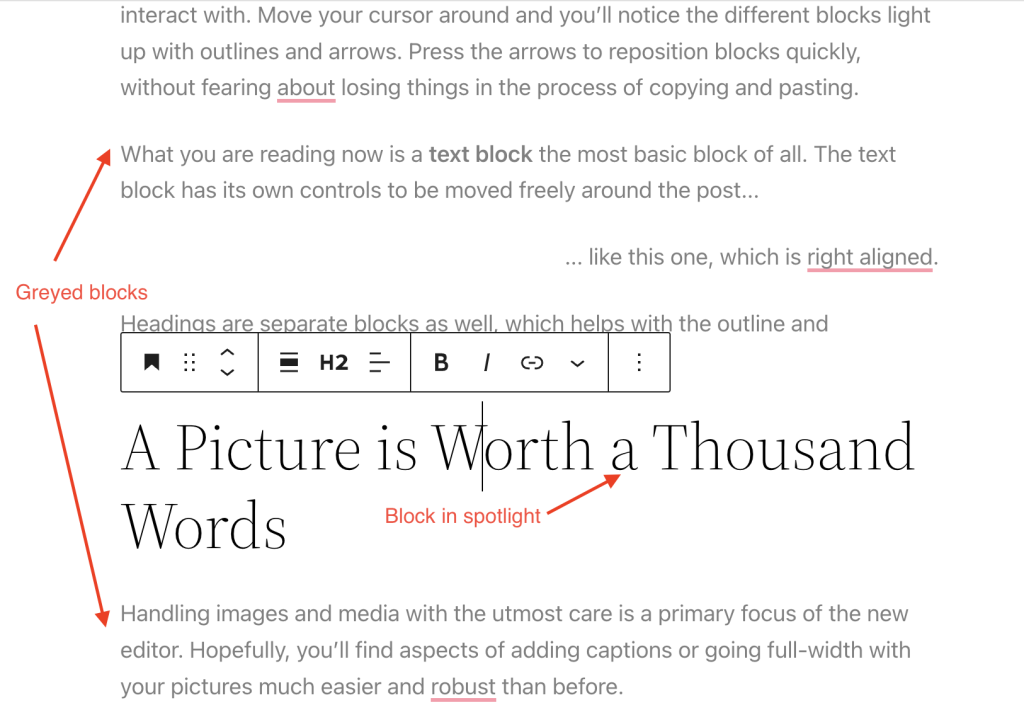Toggle italic formatting
Viewport: 1024px width, 722px height.
pos(486,362)
